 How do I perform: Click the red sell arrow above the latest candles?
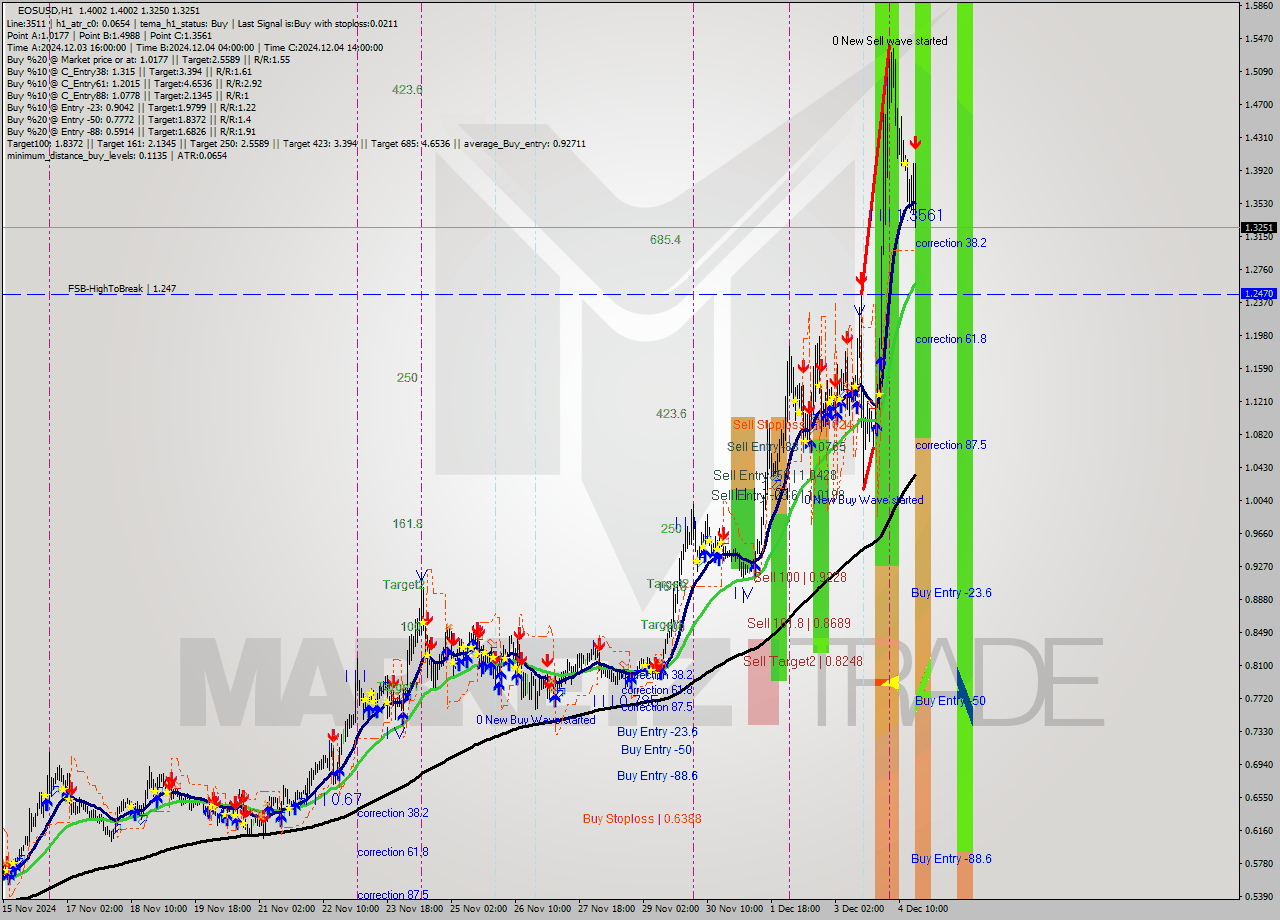pos(915,143)
